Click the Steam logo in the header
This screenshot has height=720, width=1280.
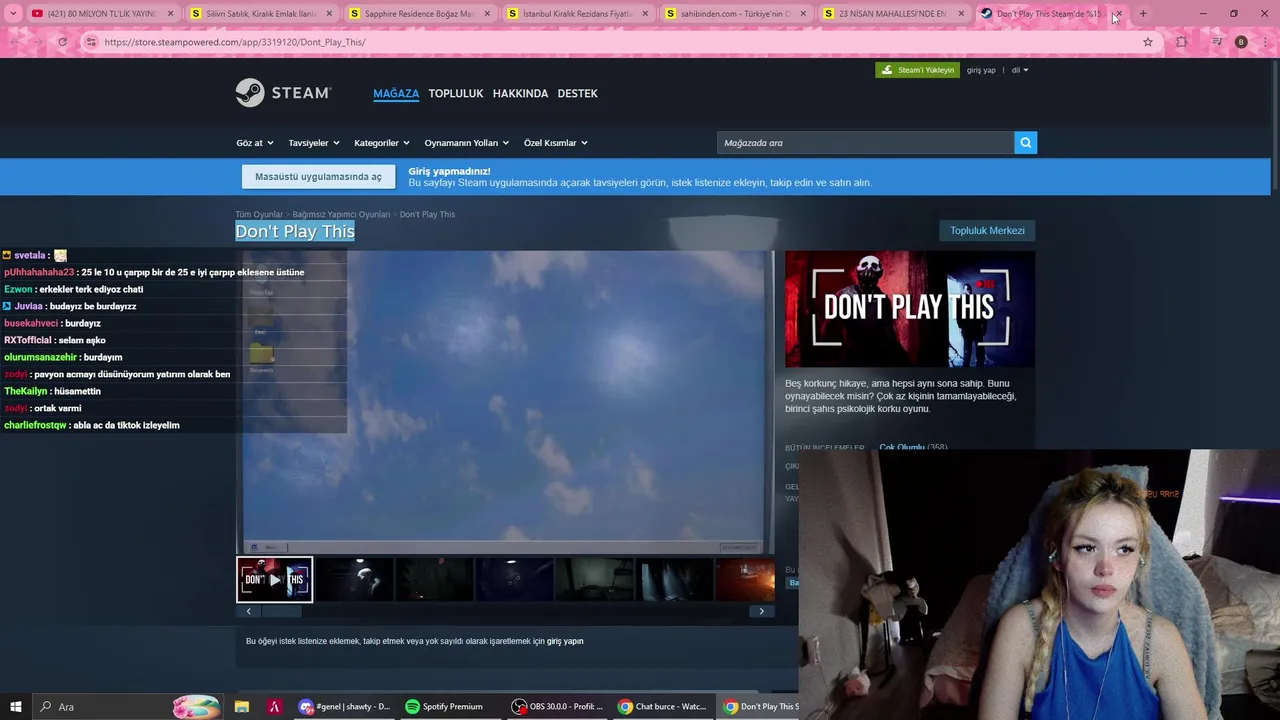283,93
